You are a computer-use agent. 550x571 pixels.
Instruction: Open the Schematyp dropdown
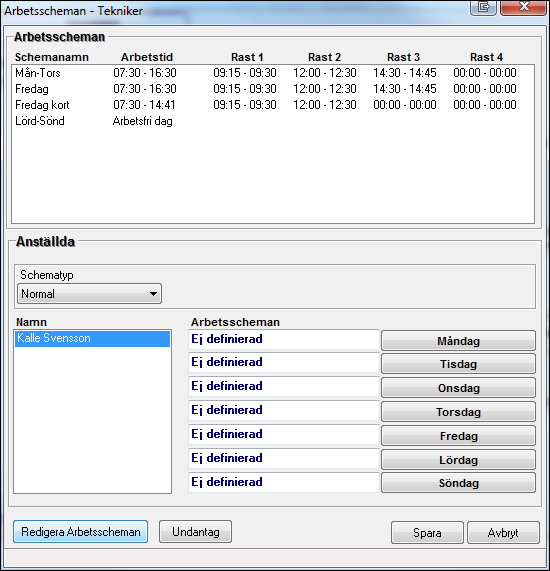point(89,294)
